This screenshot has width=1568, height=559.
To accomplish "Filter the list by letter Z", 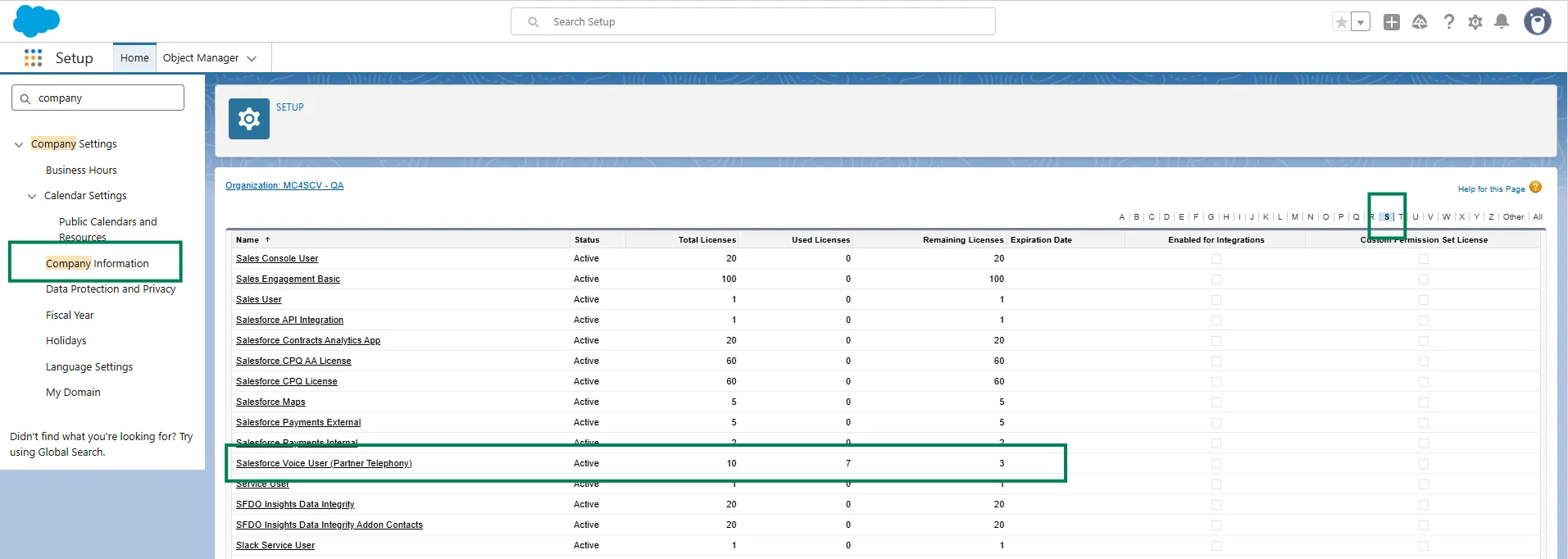I will [1491, 217].
